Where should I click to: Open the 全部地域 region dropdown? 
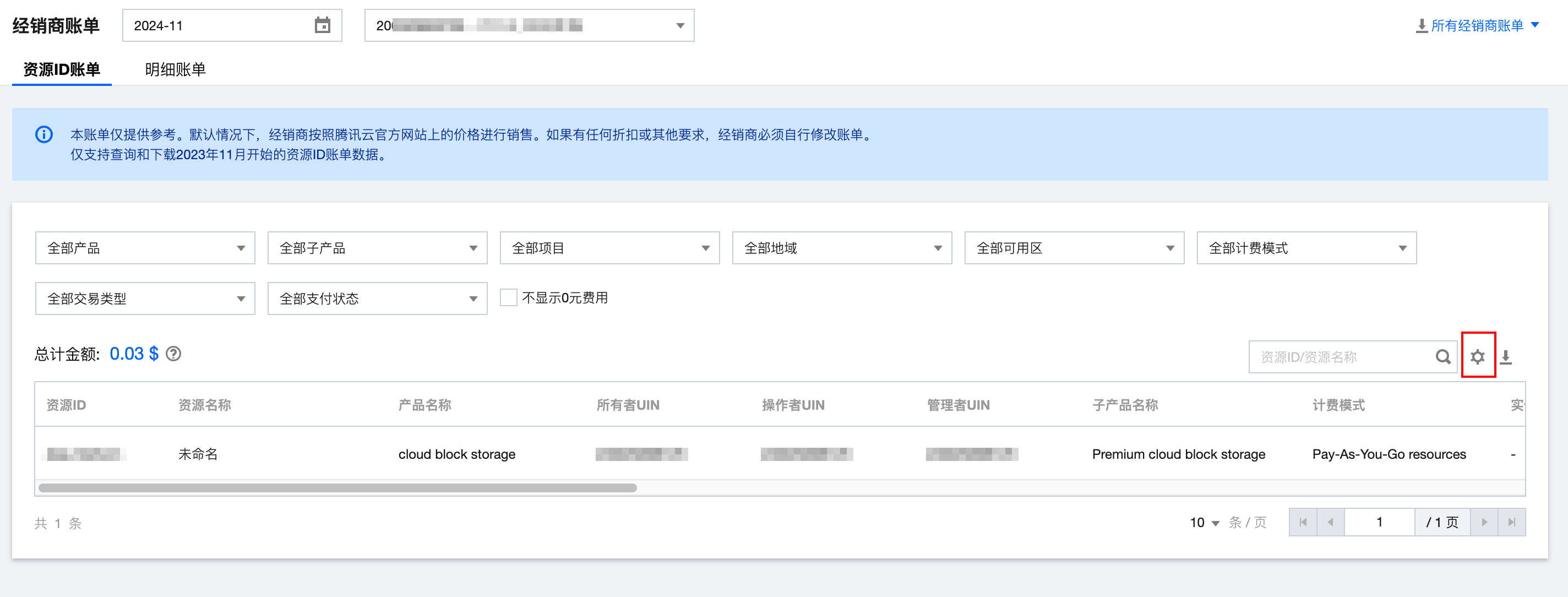(841, 248)
